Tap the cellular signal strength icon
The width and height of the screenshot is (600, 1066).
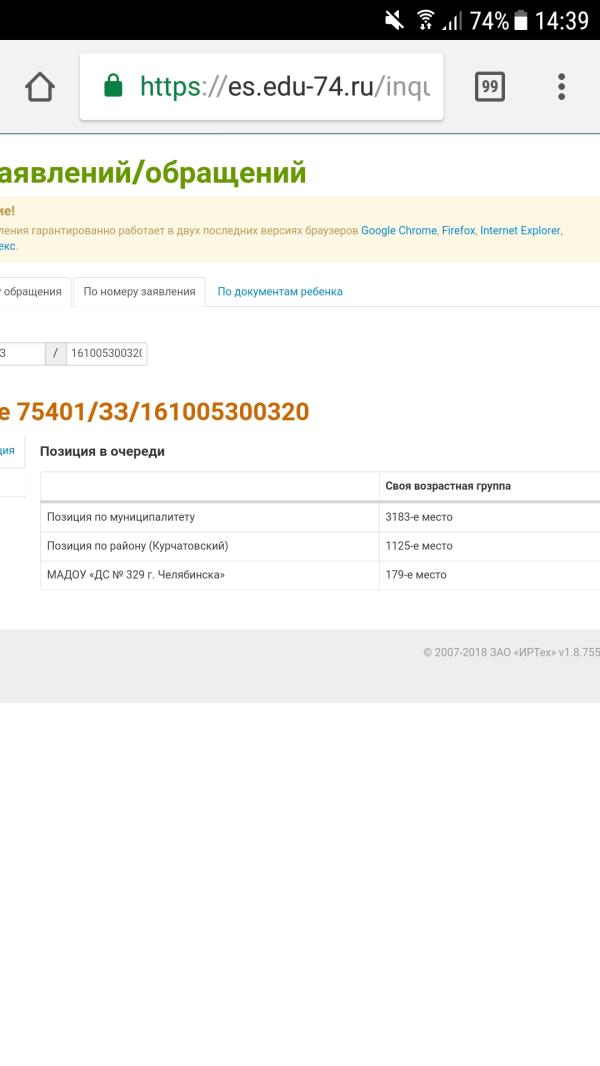455,20
